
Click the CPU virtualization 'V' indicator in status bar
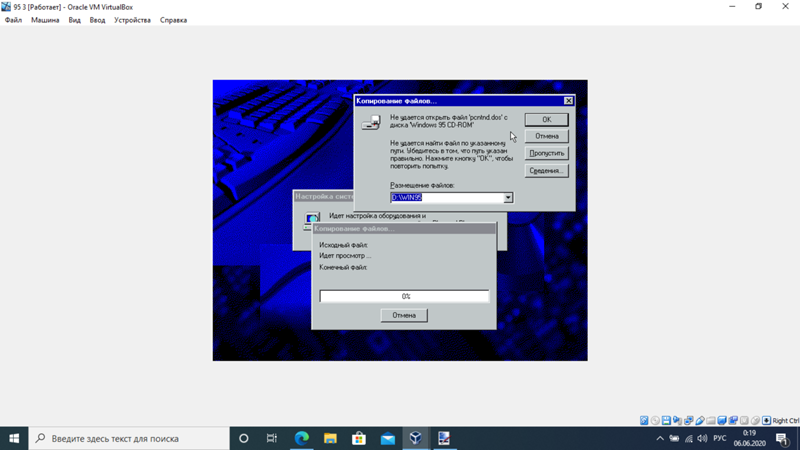click(744, 420)
